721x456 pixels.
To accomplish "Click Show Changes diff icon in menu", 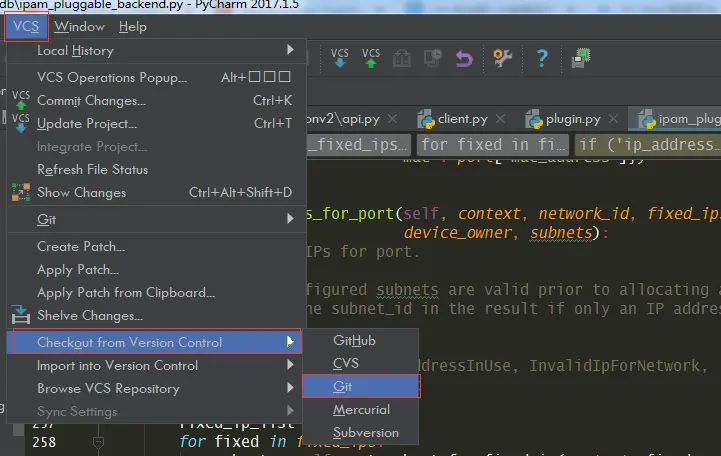I will click(x=21, y=192).
